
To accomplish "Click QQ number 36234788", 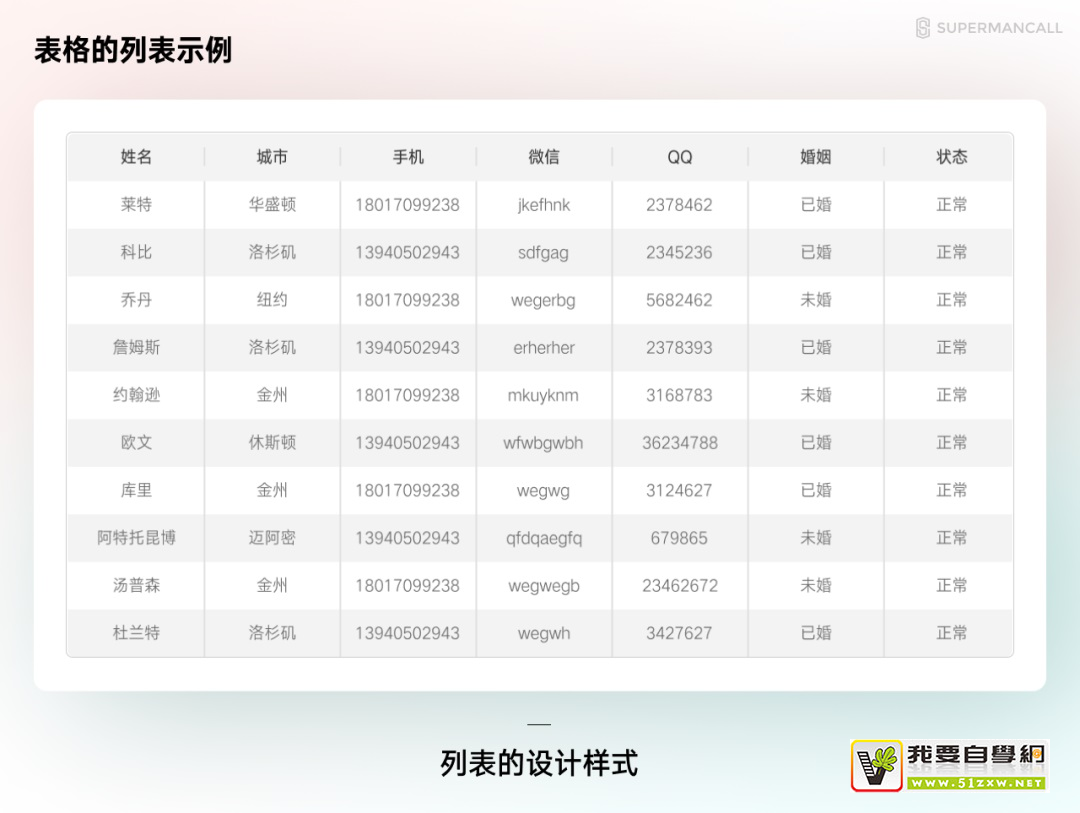I will coord(680,442).
